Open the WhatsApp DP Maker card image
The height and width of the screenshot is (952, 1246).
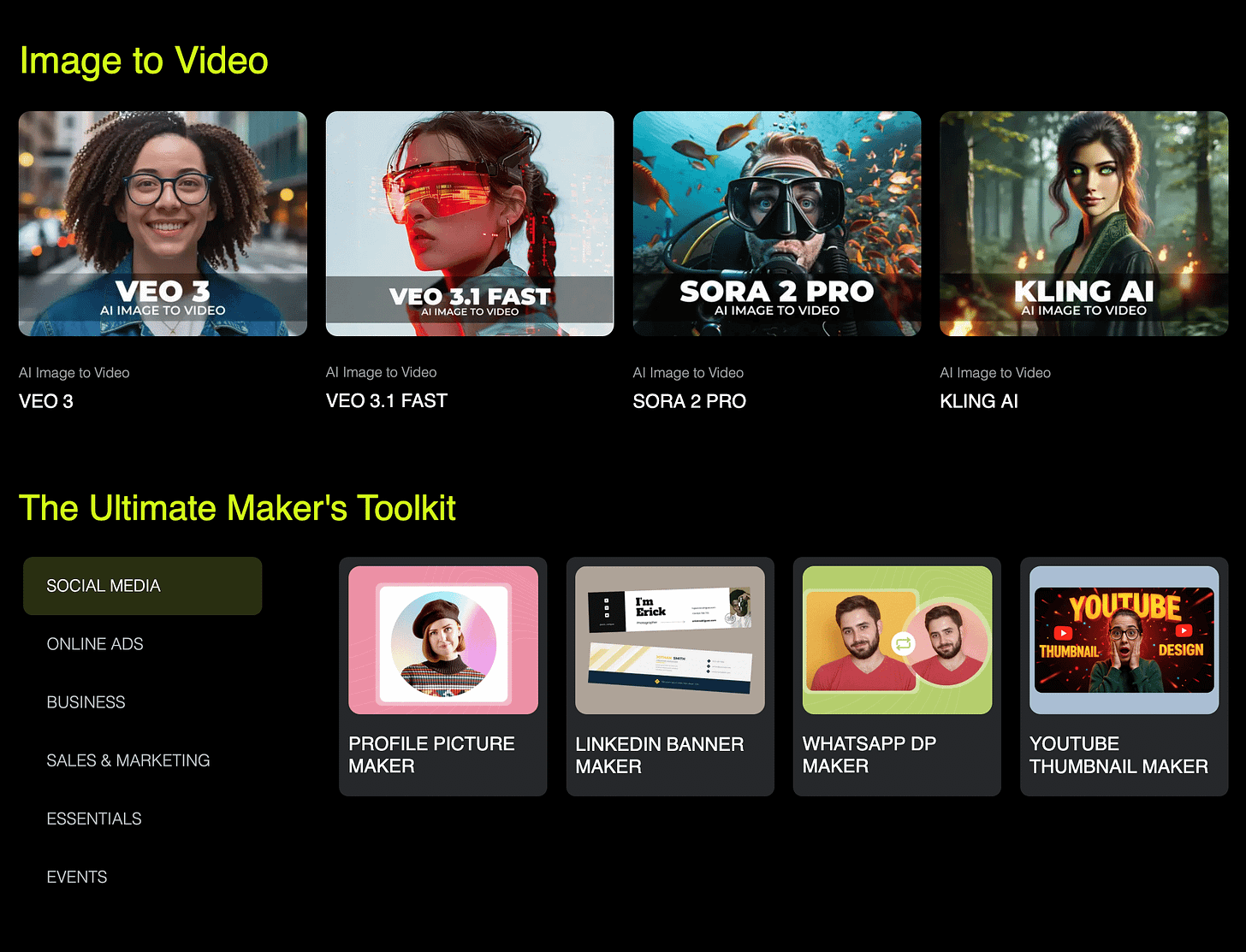pyautogui.click(x=897, y=640)
